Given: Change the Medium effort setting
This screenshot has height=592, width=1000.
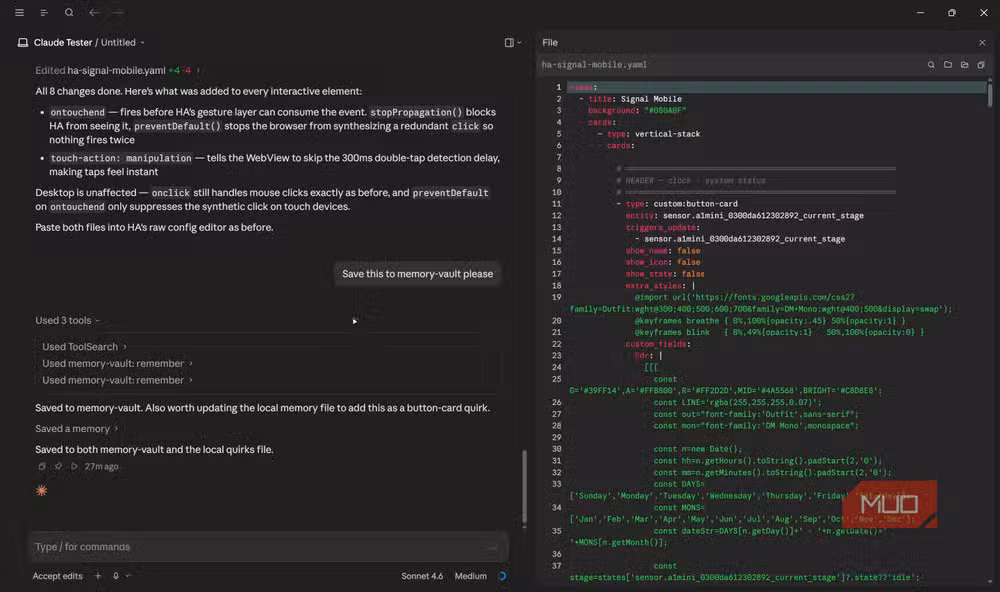Looking at the screenshot, I should pos(471,576).
